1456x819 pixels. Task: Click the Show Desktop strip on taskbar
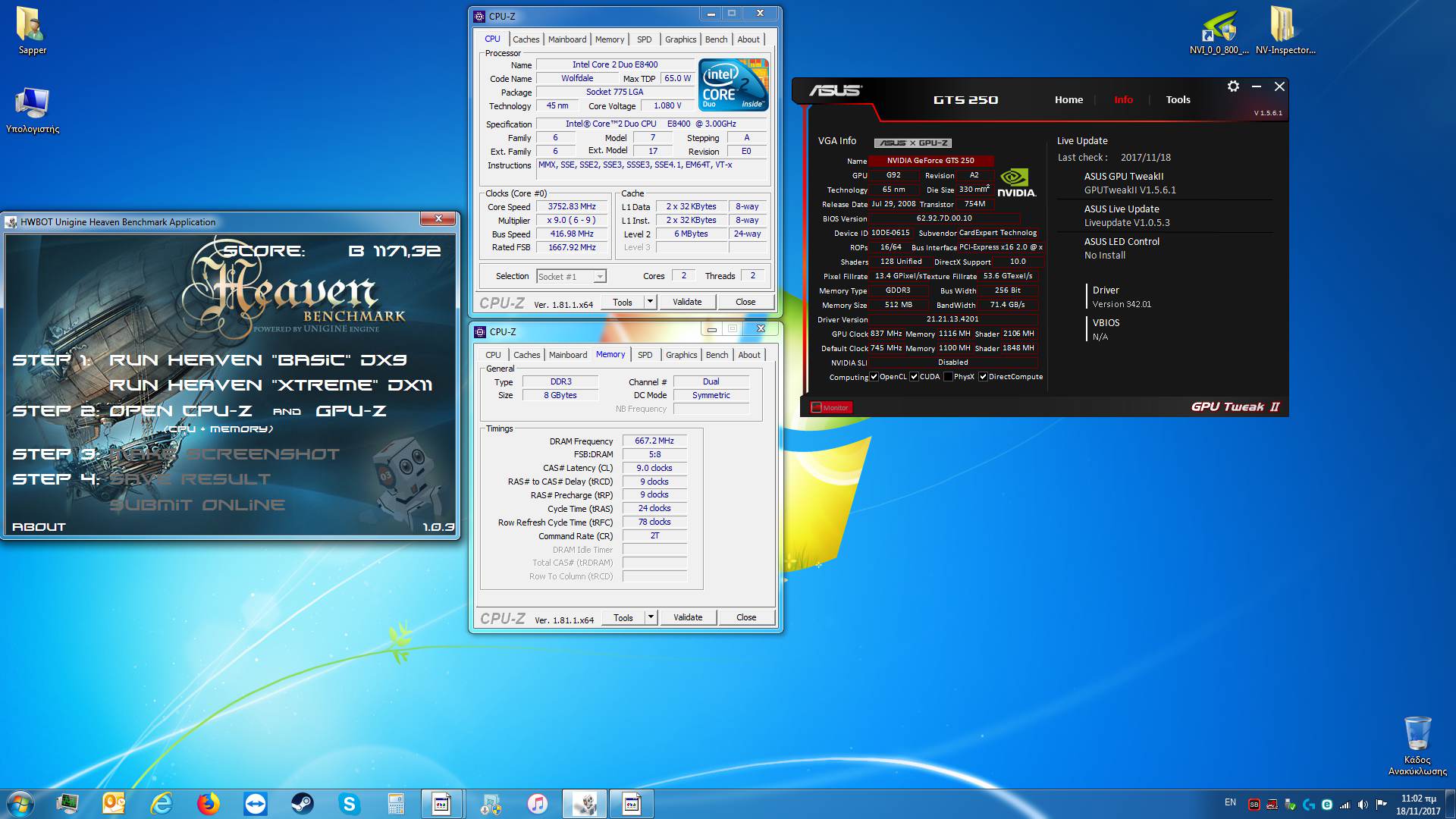[1450, 804]
